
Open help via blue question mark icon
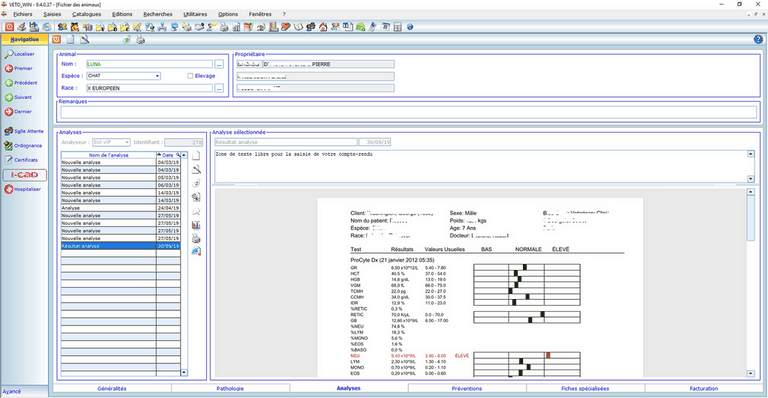(758, 40)
